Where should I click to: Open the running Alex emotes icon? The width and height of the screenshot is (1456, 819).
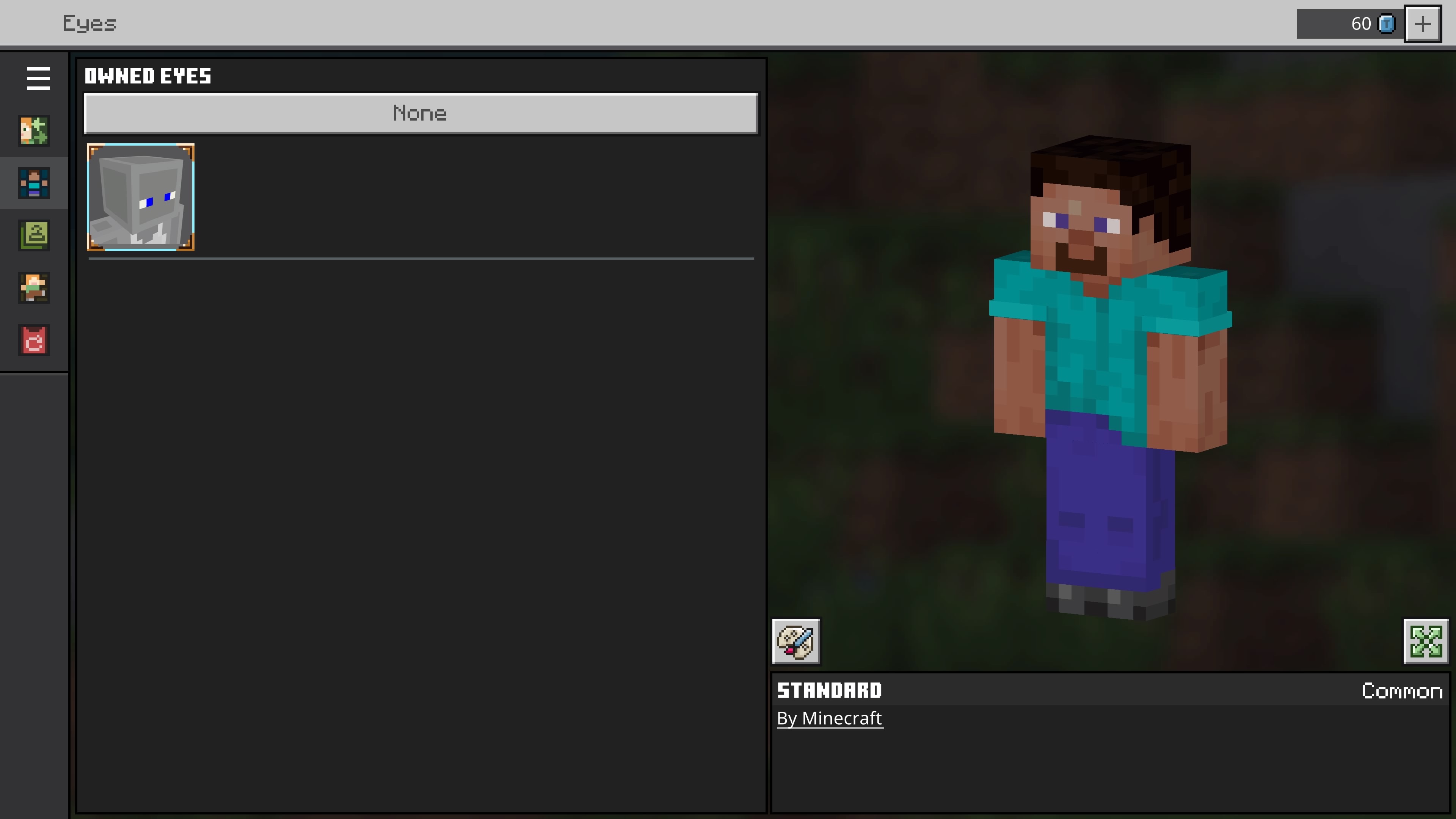[x=34, y=288]
